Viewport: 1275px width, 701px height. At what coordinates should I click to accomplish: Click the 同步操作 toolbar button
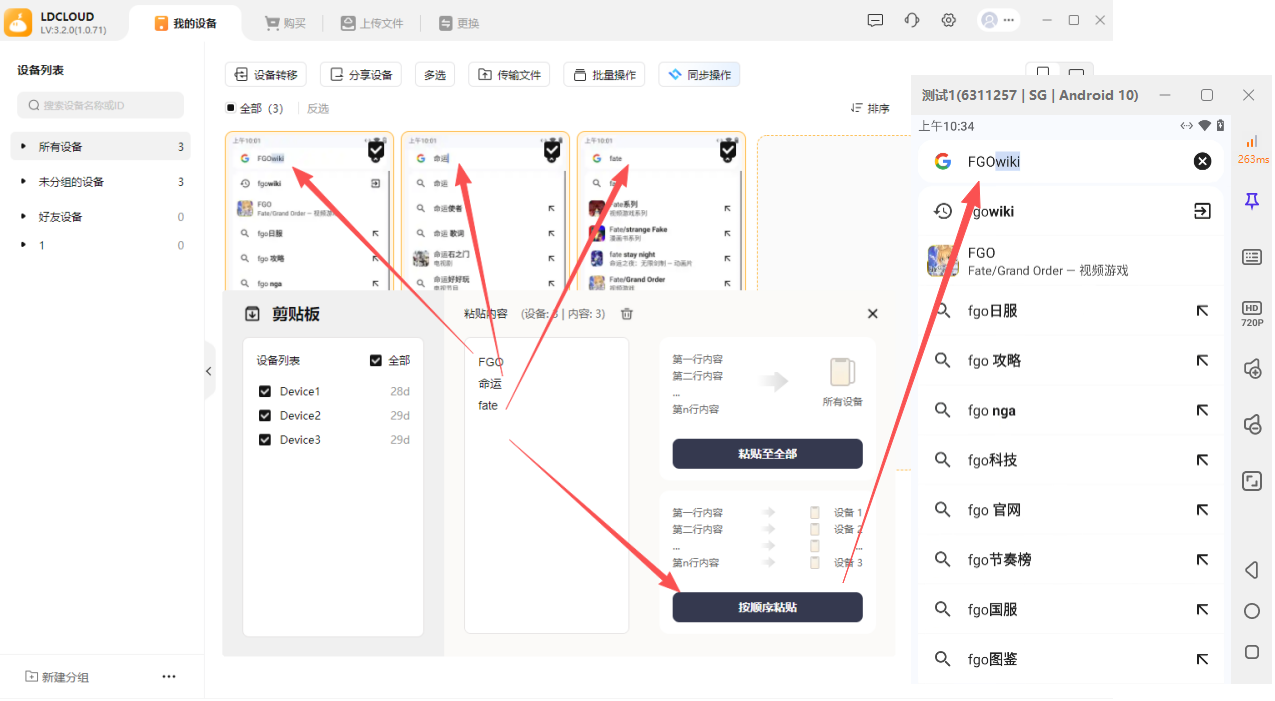[x=699, y=75]
